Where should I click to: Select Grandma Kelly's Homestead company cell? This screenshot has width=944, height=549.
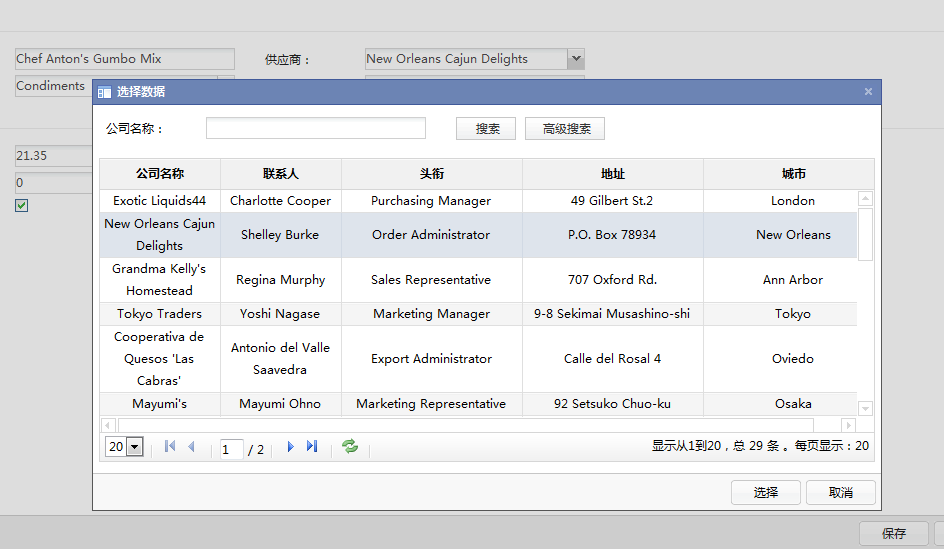160,280
